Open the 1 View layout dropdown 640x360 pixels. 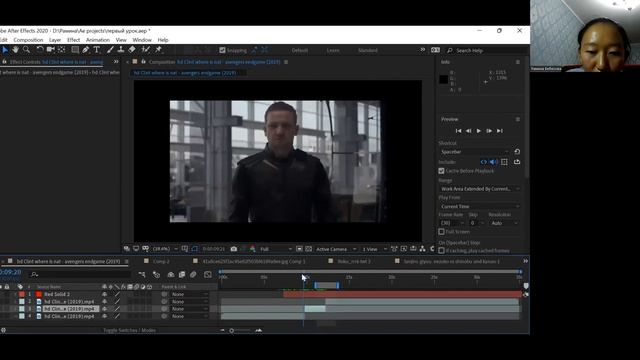pyautogui.click(x=374, y=249)
